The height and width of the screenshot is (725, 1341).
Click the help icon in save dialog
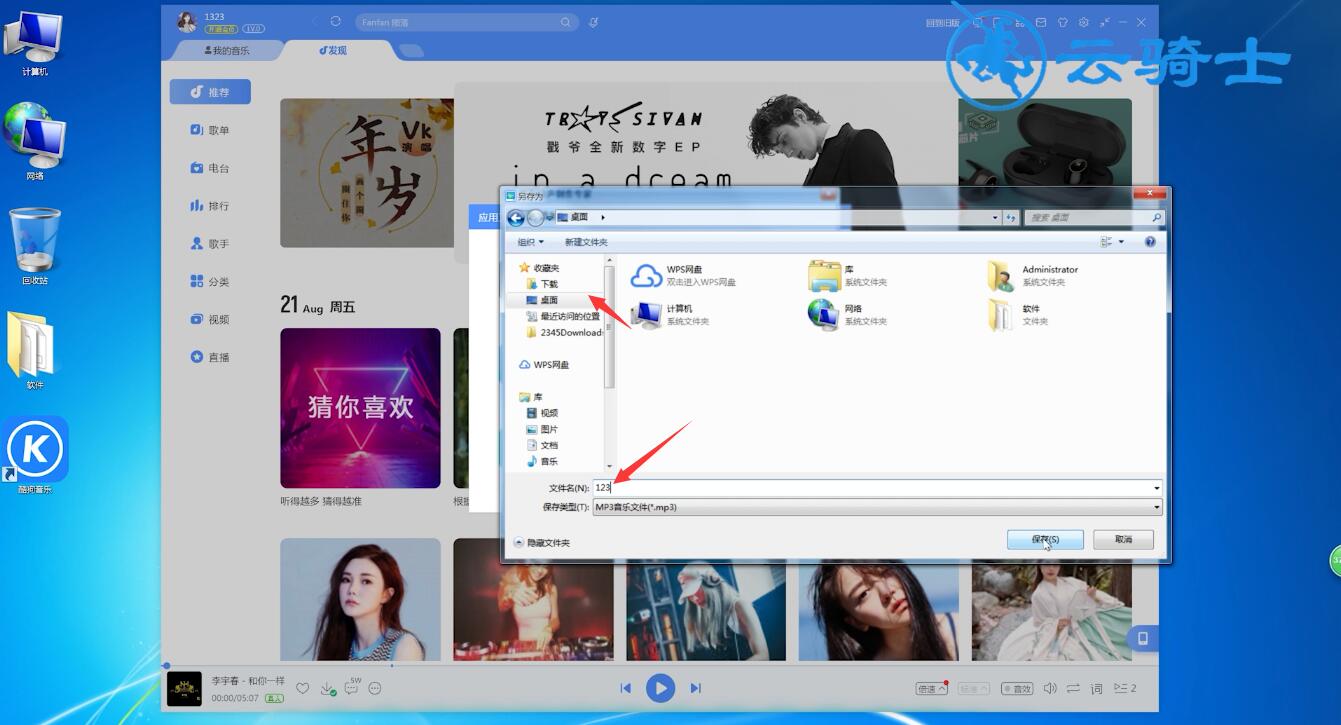click(x=1150, y=242)
